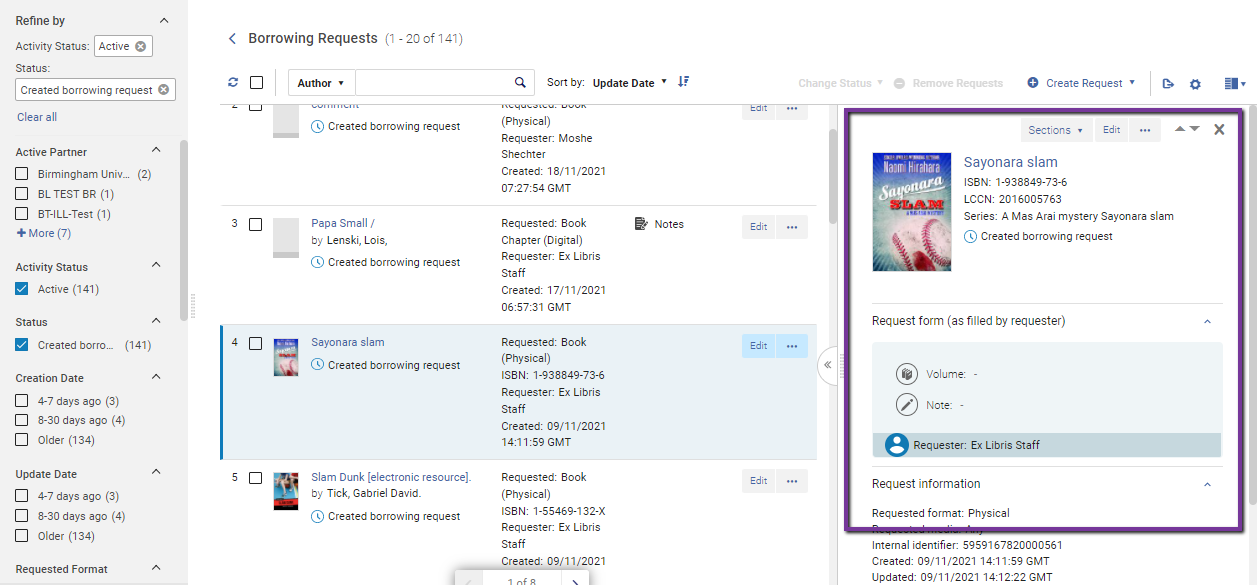Image resolution: width=1259 pixels, height=585 pixels.
Task: Check Creation Date 4-7 days ago
Action: (22, 401)
